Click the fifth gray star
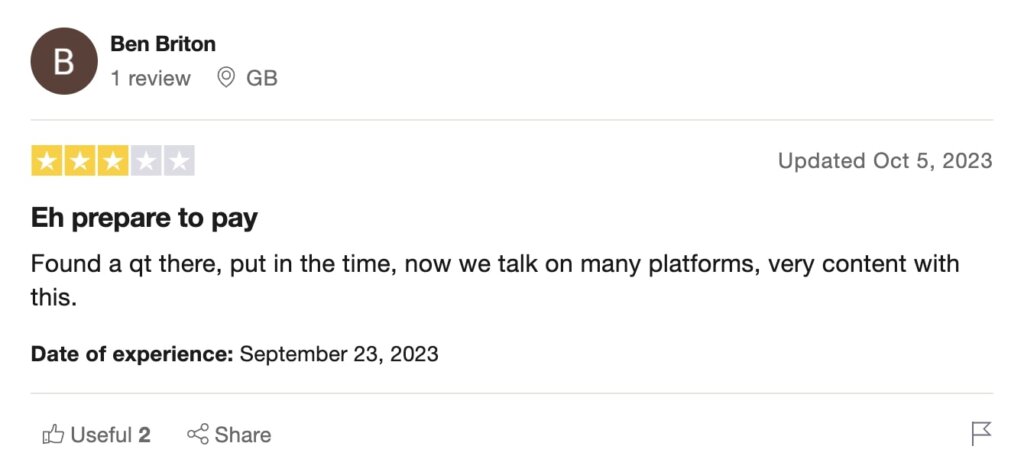This screenshot has width=1024, height=472. 179,161
